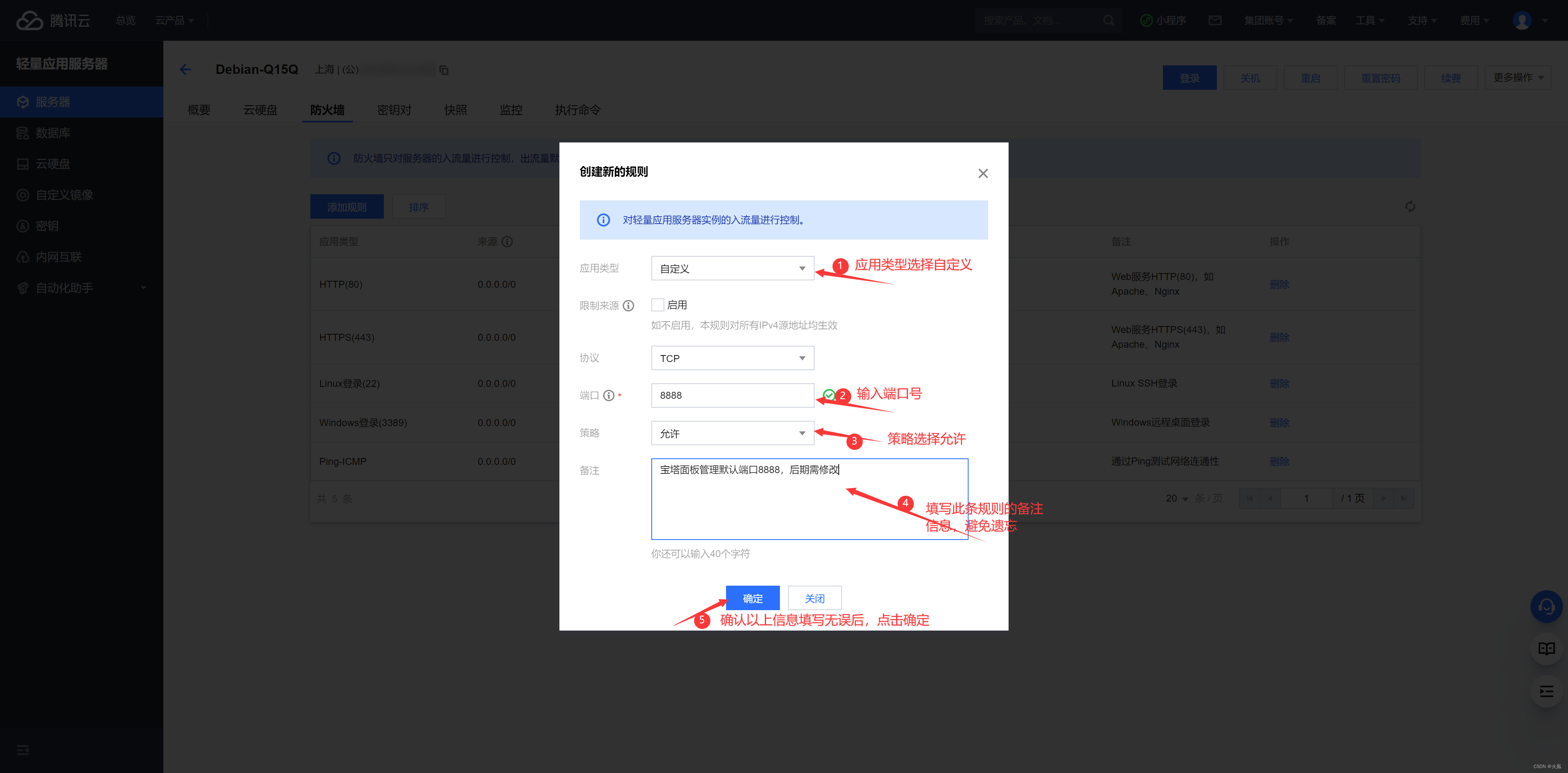The width and height of the screenshot is (1568, 773).
Task: Switch to the 执行命令 tab
Action: [578, 109]
